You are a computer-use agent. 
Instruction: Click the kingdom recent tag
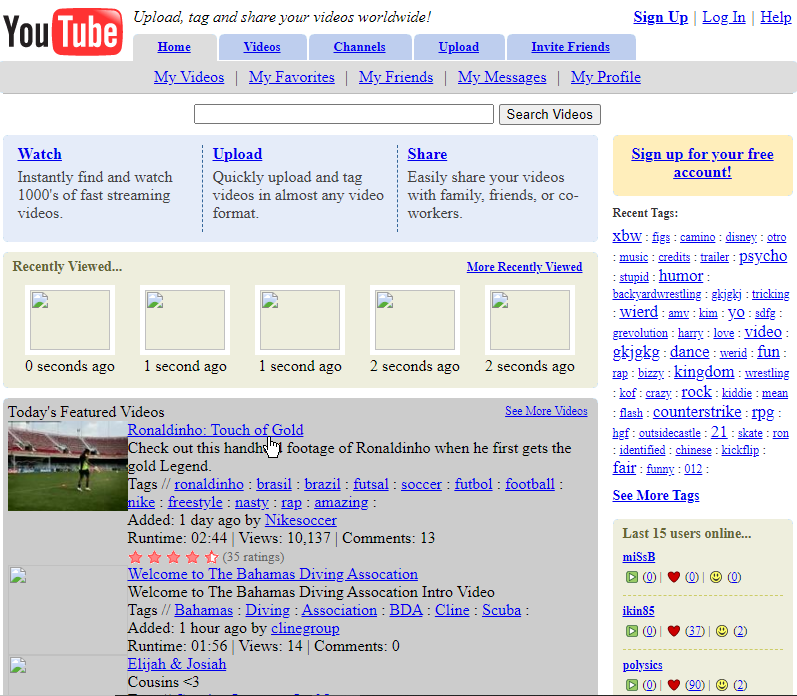704,372
